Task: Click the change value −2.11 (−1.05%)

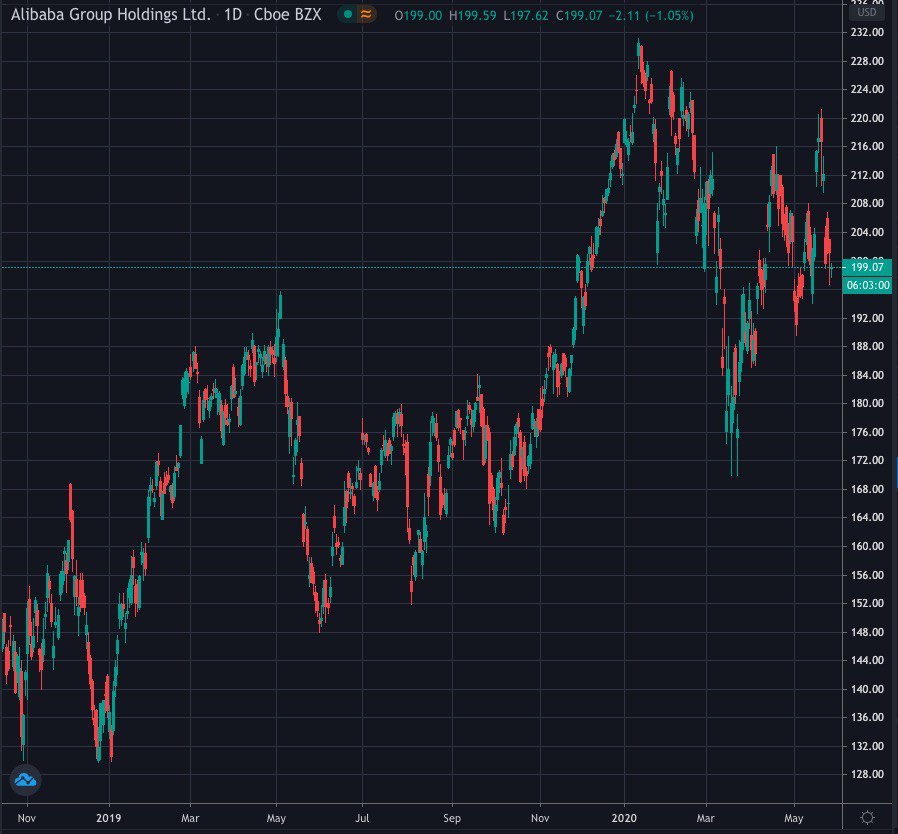Action: point(651,15)
